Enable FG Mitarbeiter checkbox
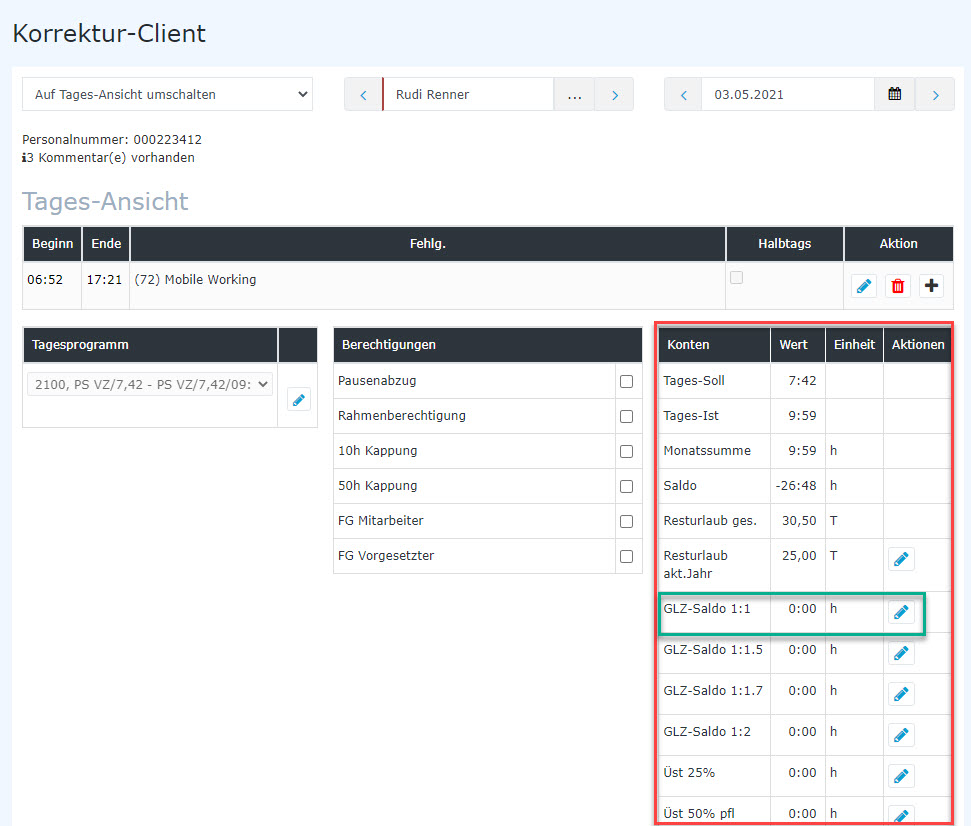This screenshot has height=826, width=971. coord(627,521)
